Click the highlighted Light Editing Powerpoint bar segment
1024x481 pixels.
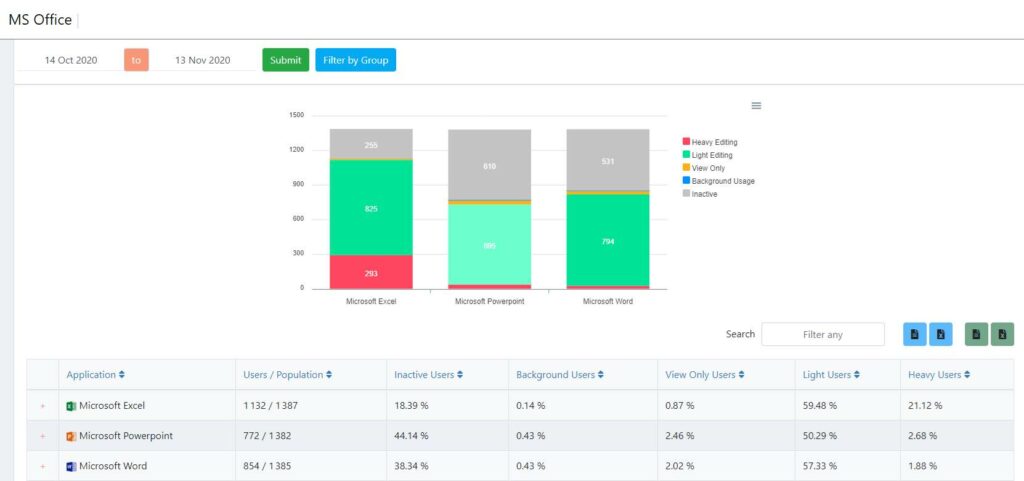[x=489, y=245]
